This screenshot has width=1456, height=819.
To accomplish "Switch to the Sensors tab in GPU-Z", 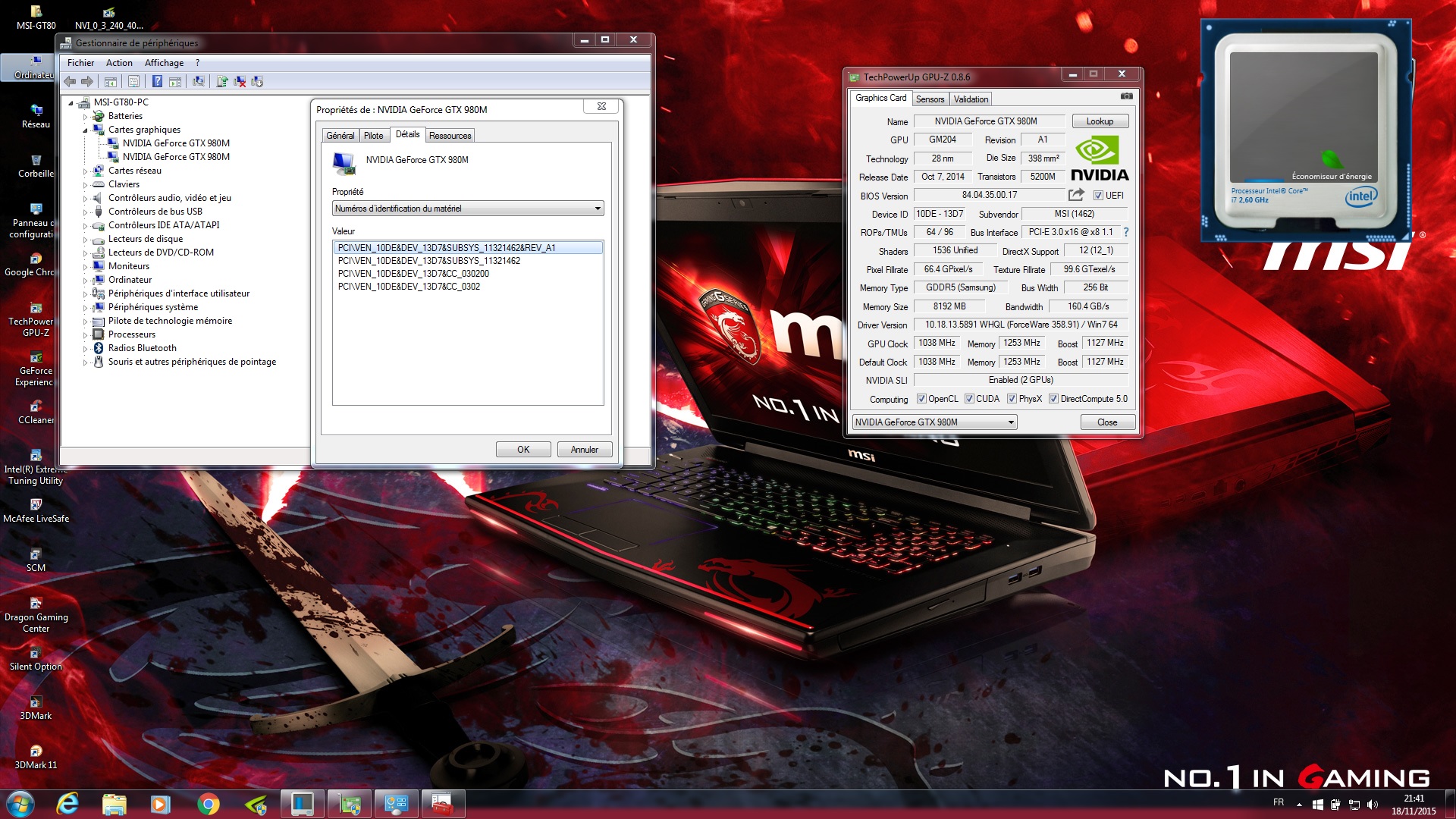I will tap(930, 99).
